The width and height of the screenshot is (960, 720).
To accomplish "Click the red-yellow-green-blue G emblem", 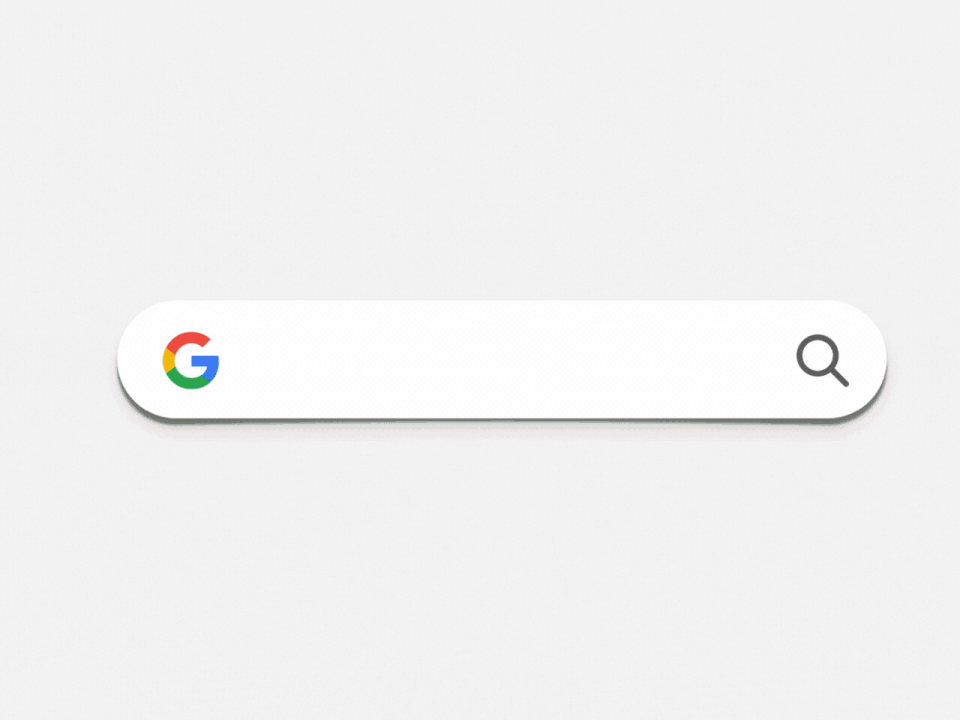I will click(x=190, y=361).
